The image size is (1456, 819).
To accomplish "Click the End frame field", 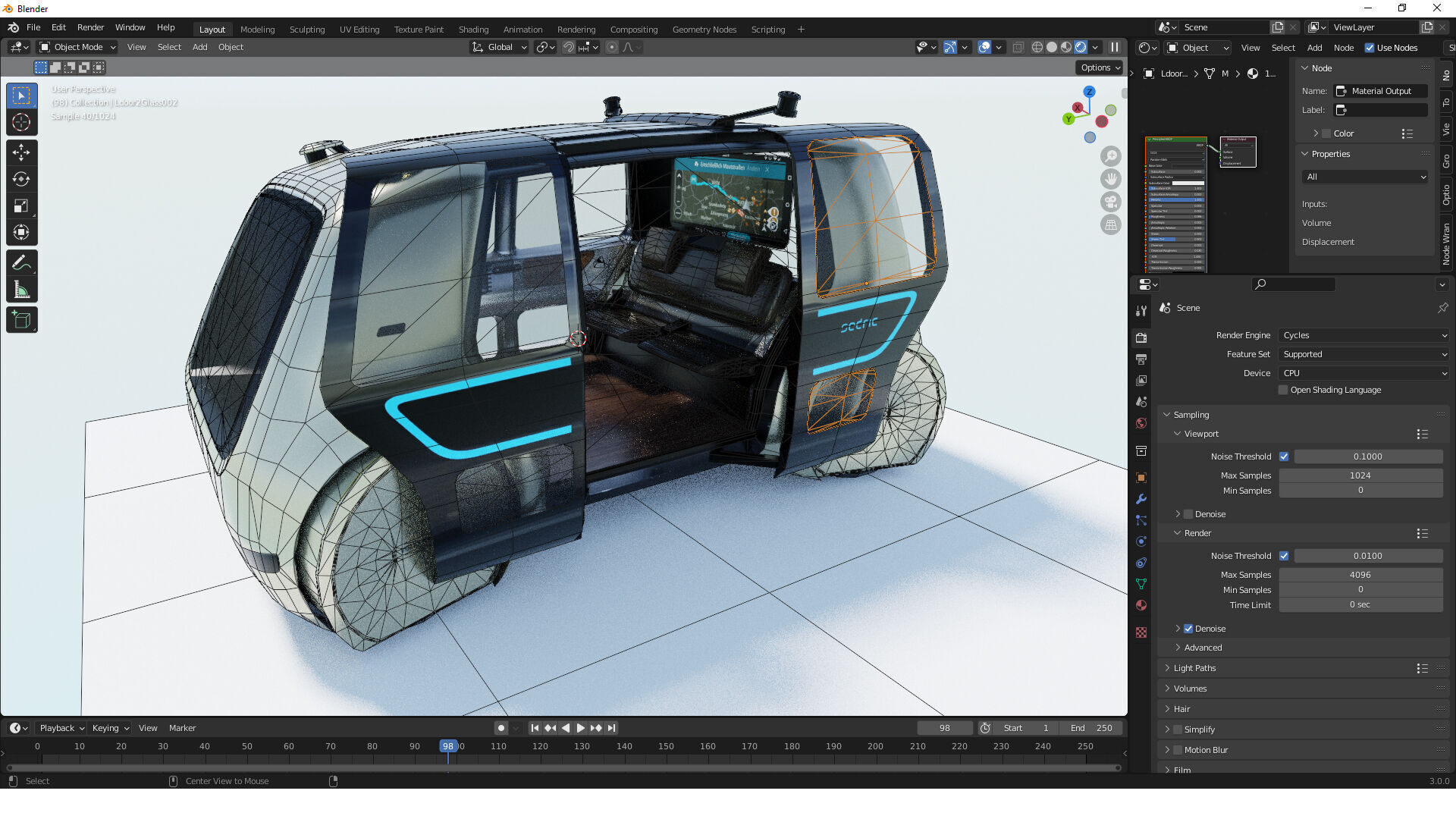I will [x=1092, y=728].
